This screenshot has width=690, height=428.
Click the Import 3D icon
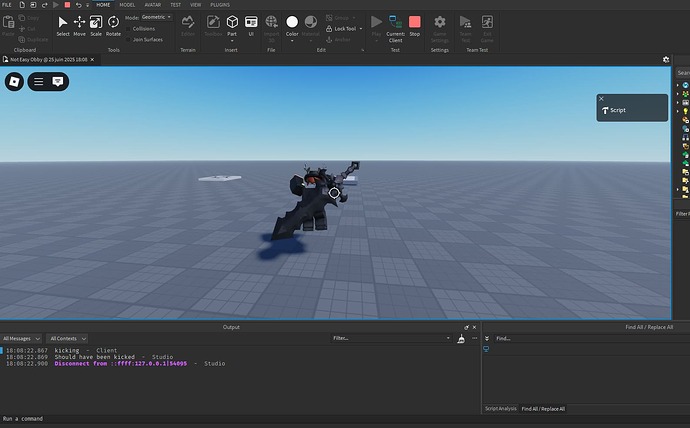(x=271, y=22)
